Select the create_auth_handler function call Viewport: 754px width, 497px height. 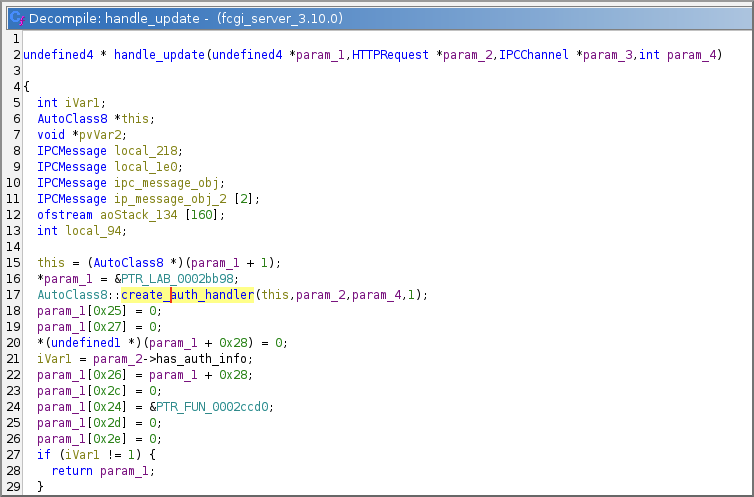tap(188, 295)
